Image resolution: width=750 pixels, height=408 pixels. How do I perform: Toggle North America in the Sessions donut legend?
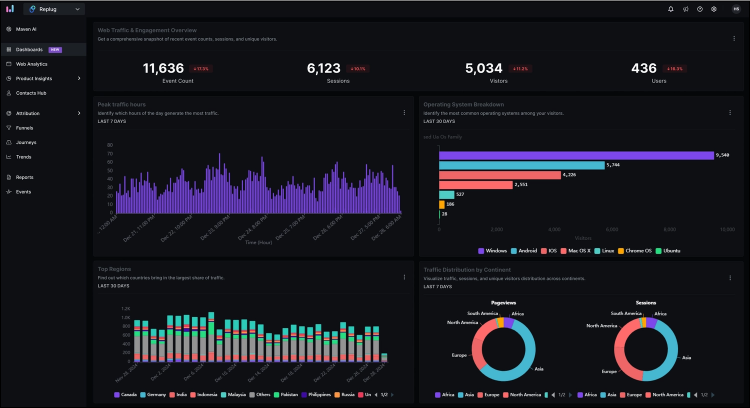click(x=664, y=395)
